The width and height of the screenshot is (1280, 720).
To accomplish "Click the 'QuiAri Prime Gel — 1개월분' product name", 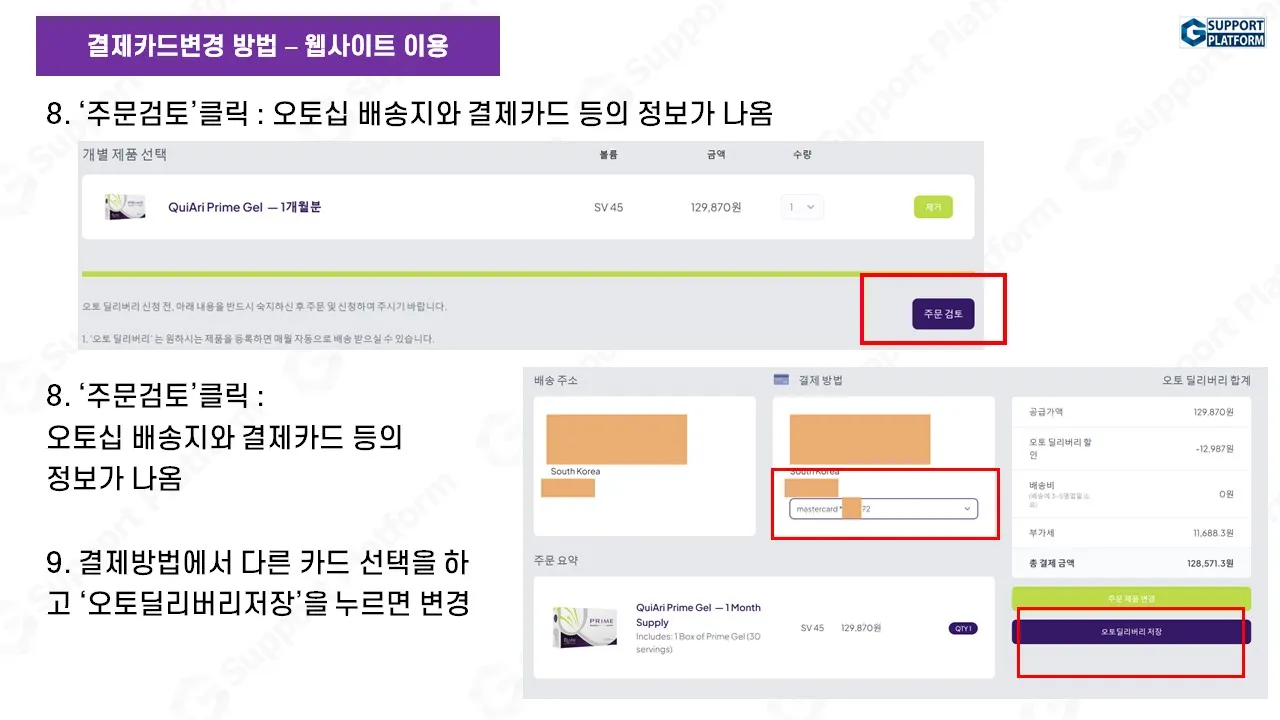I will tap(245, 207).
